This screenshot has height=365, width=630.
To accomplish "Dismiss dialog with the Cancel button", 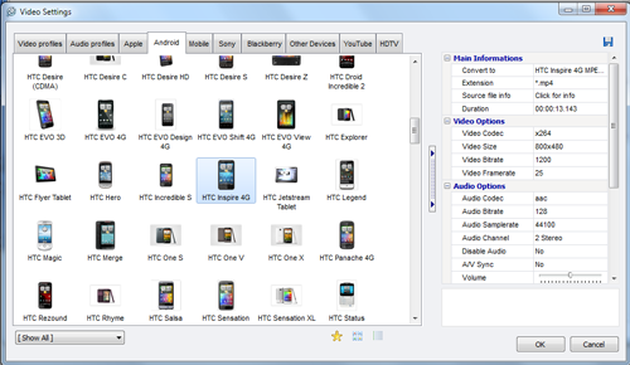I will click(594, 344).
